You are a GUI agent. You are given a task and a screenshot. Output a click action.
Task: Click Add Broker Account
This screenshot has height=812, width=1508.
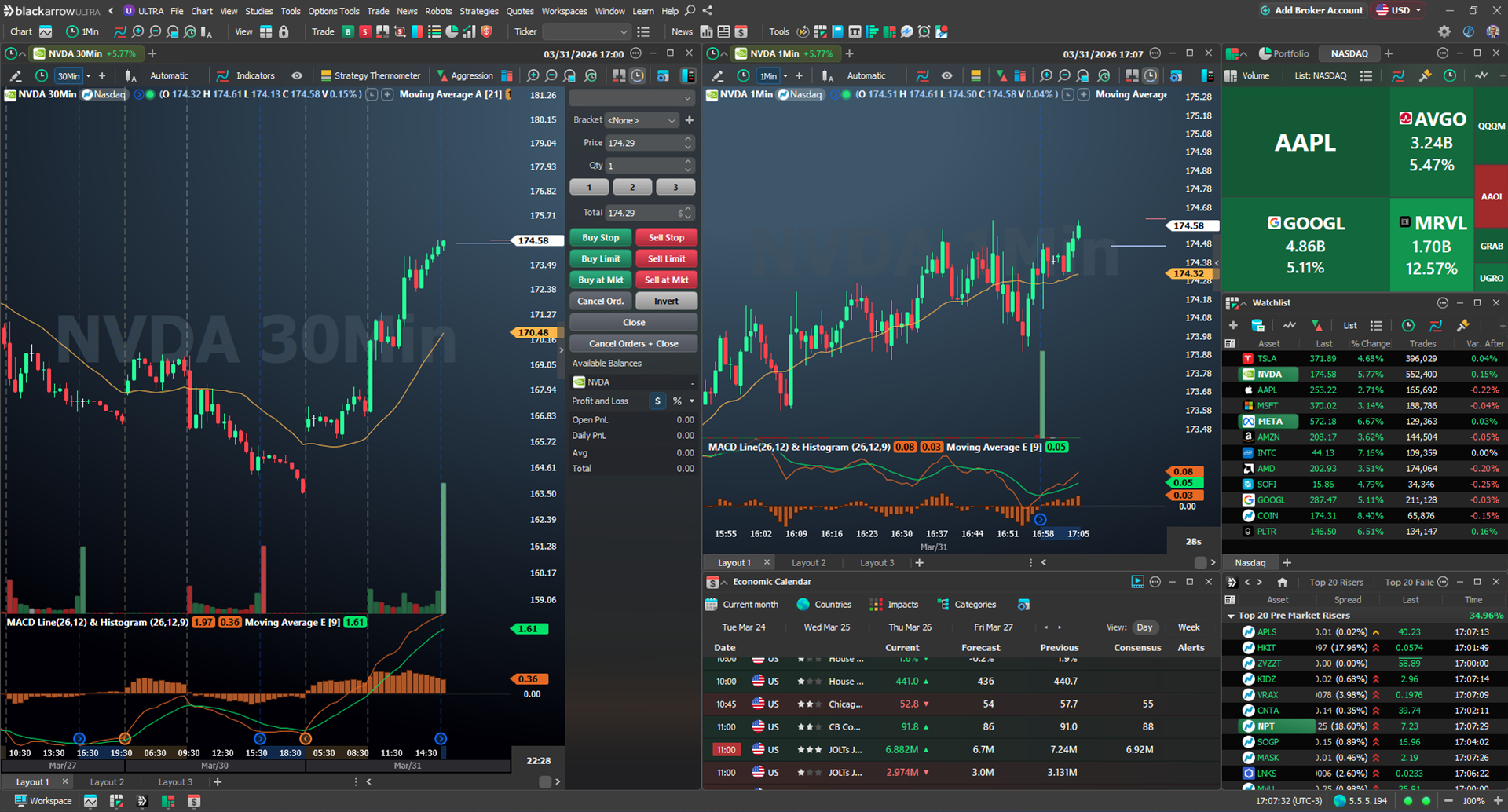tap(1312, 10)
